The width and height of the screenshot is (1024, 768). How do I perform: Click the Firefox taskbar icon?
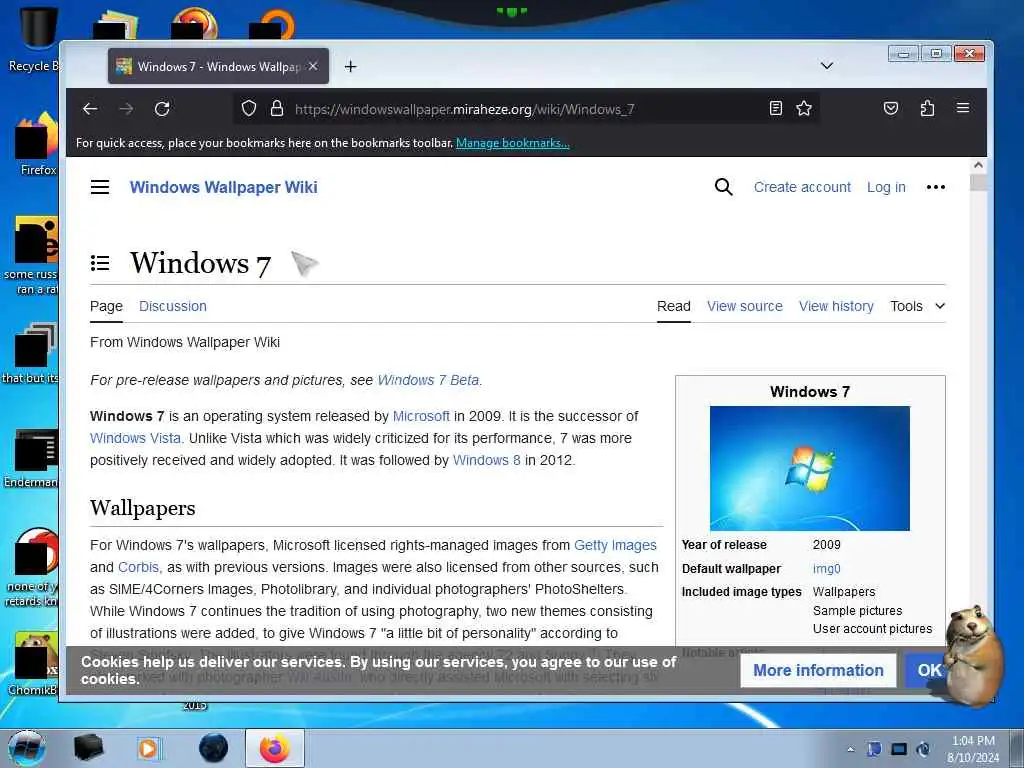pos(275,748)
